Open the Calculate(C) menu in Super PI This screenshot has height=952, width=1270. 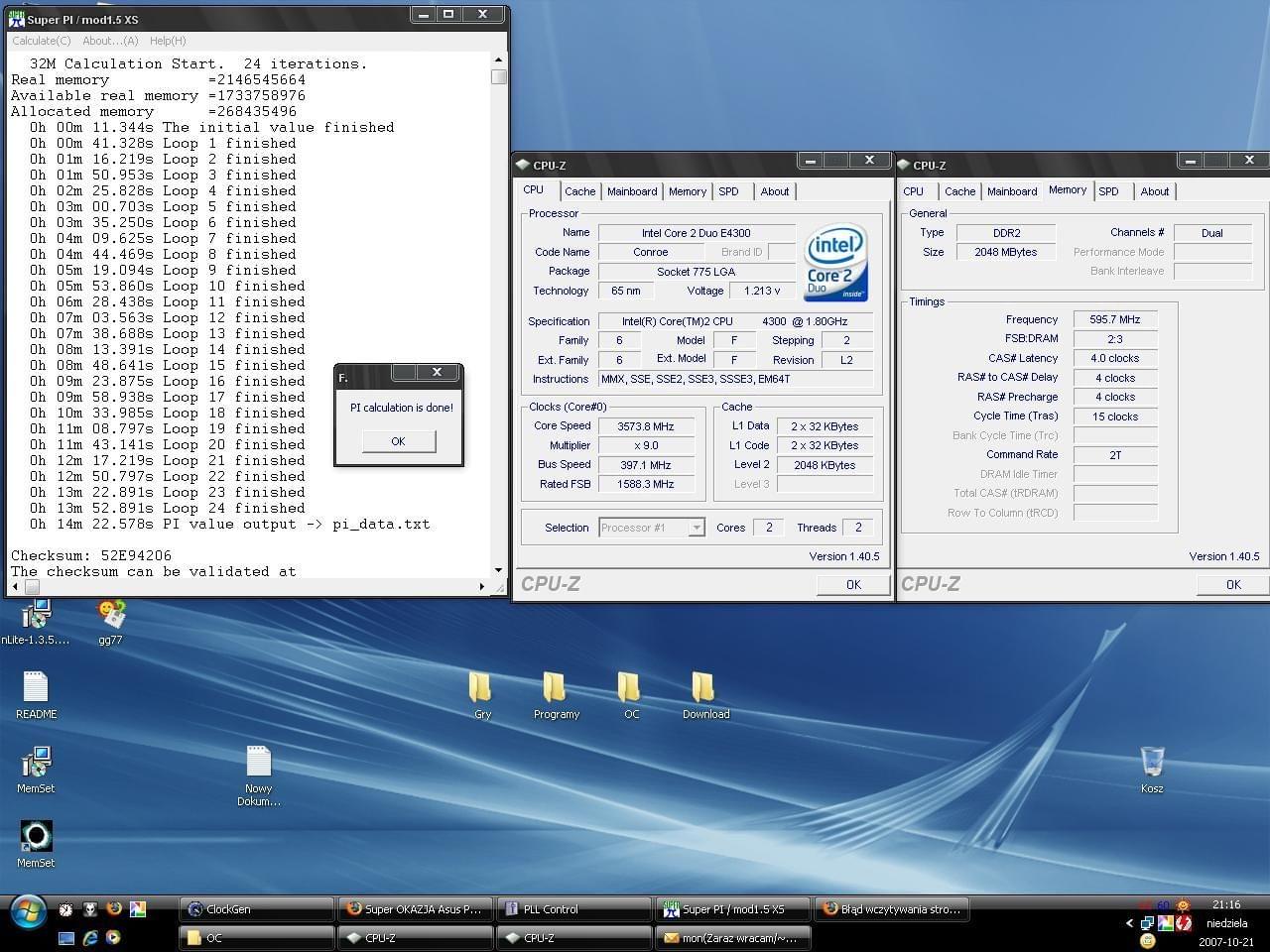click(42, 41)
